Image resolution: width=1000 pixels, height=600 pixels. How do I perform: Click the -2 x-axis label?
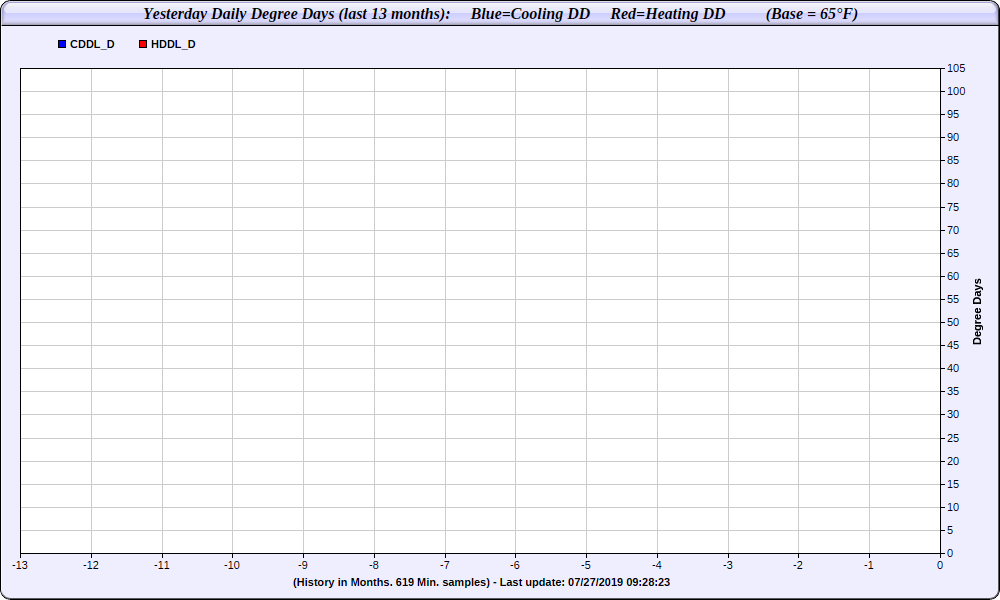pyautogui.click(x=798, y=565)
